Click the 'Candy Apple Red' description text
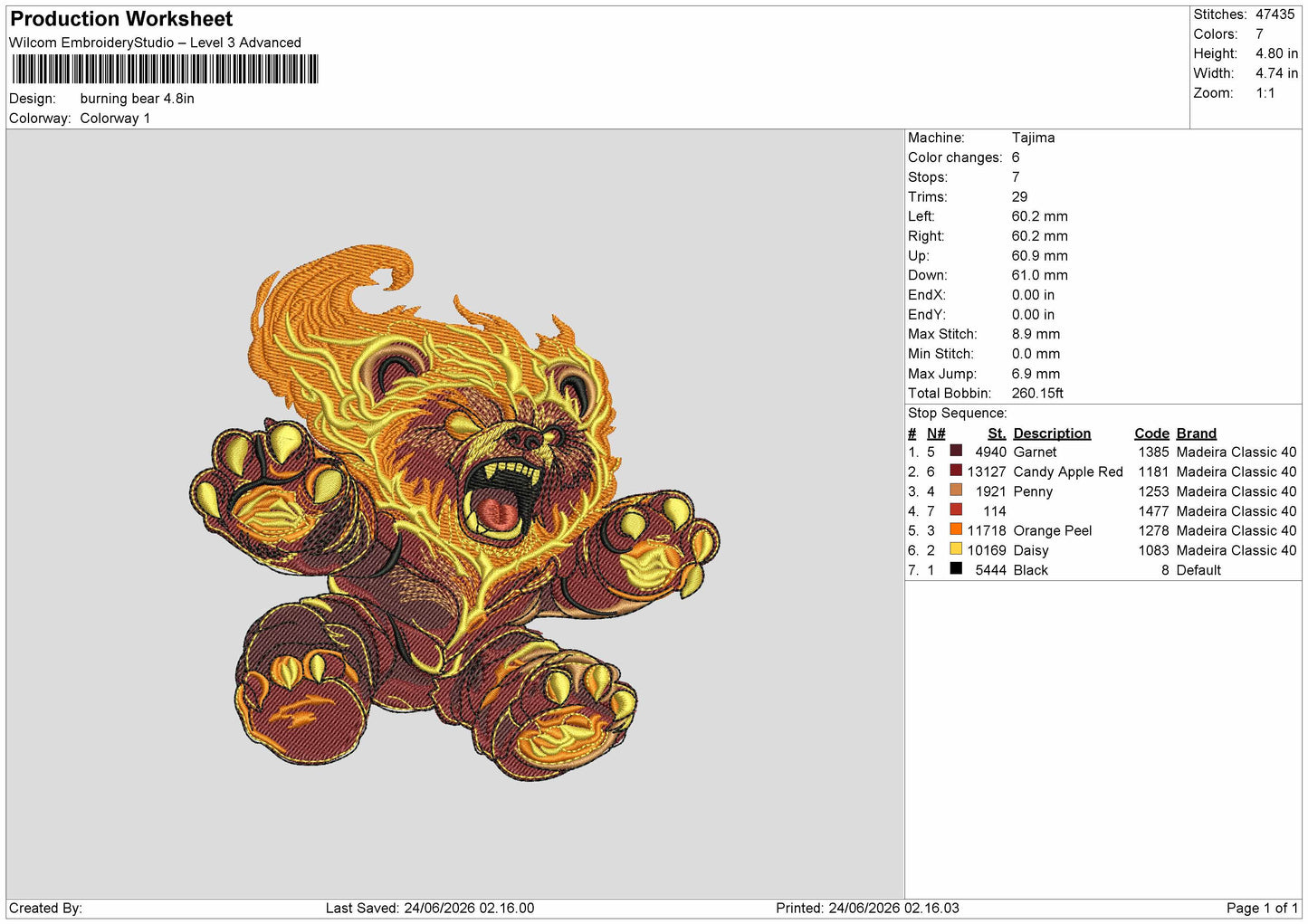Image resolution: width=1308 pixels, height=924 pixels. pos(1068,472)
